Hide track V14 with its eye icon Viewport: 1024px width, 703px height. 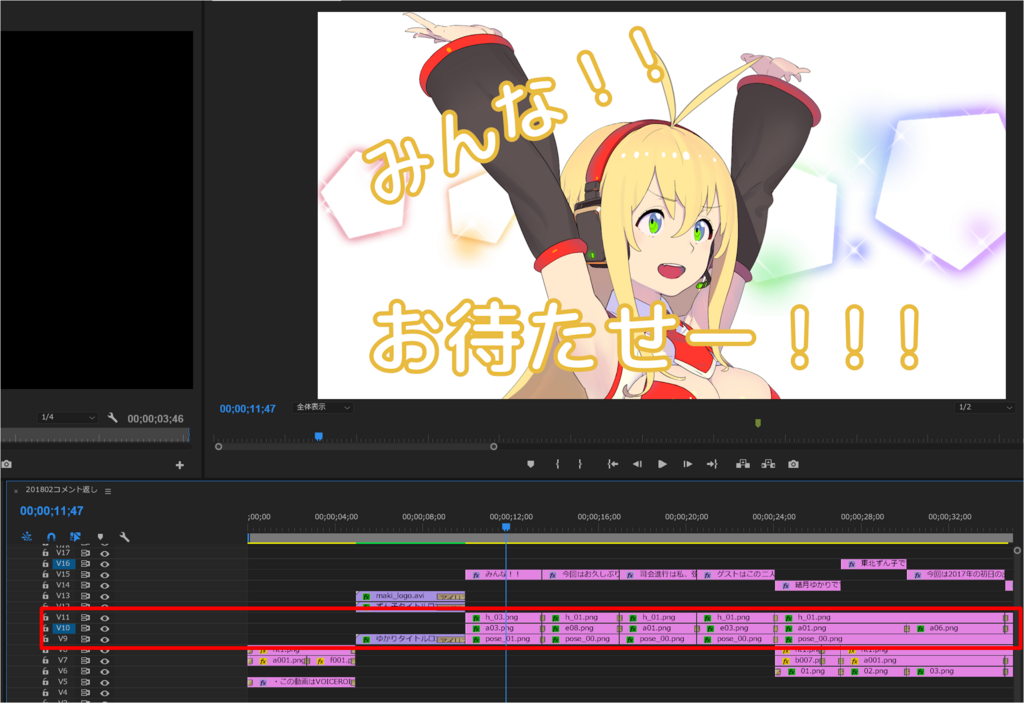coord(104,585)
